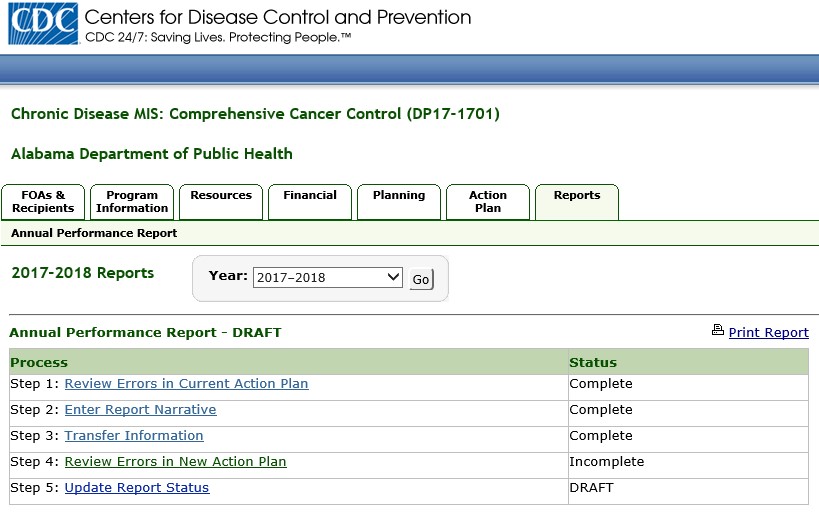Click the Update Report Status link
This screenshot has height=519, width=819.
coord(137,488)
